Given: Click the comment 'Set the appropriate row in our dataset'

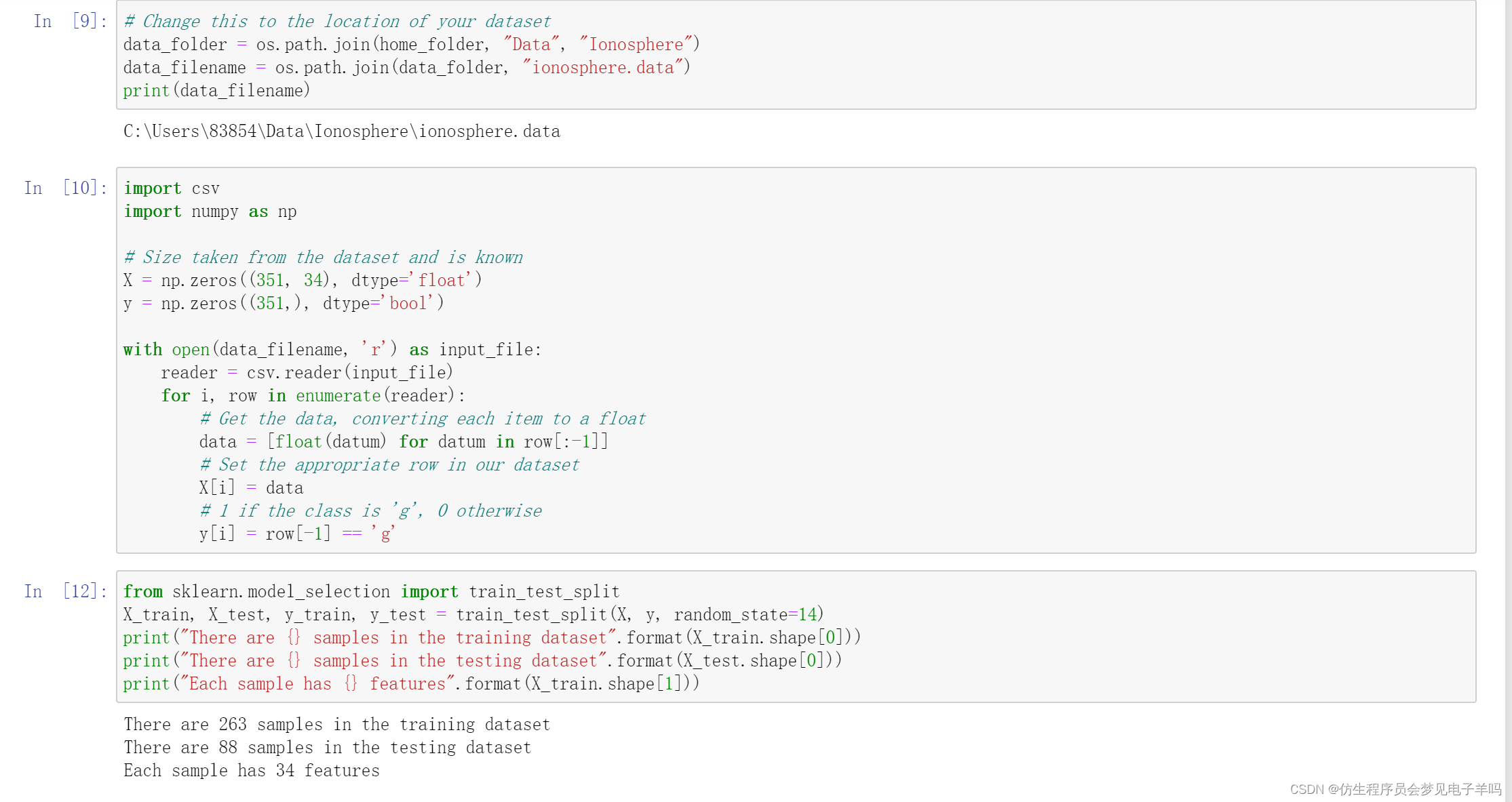Looking at the screenshot, I should point(389,464).
